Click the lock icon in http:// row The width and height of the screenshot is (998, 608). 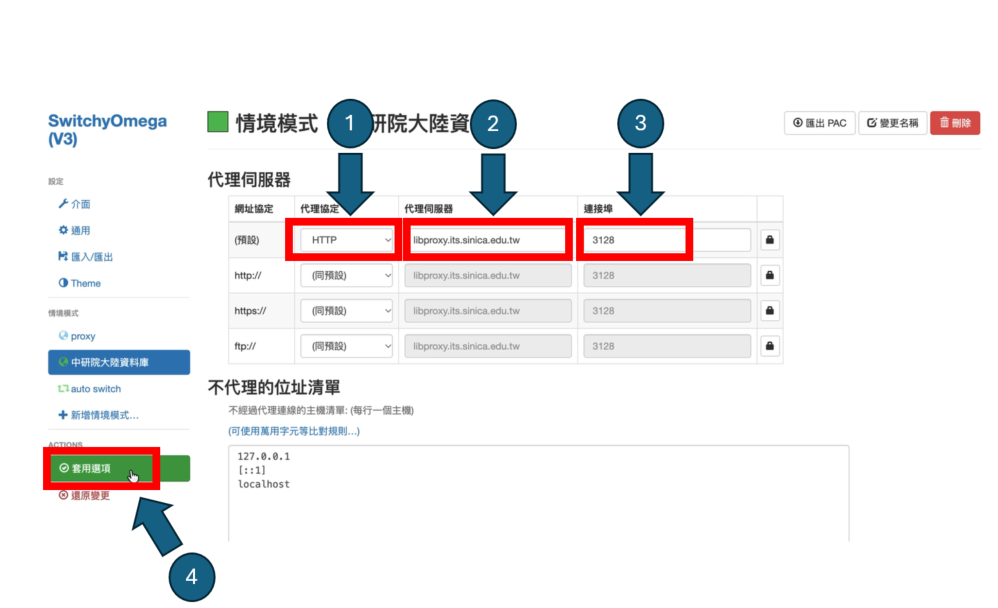tap(770, 276)
